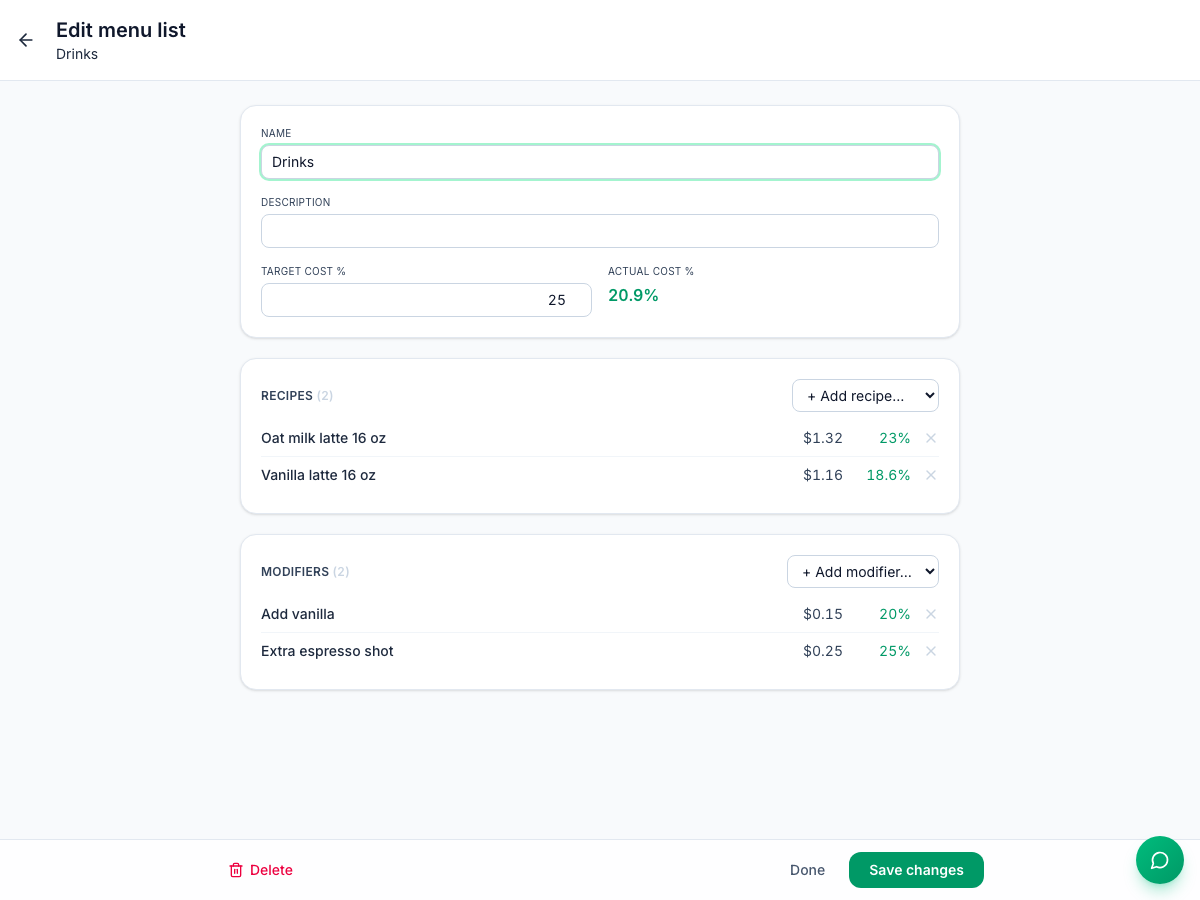1200x900 pixels.
Task: Click the Modifiers section heading
Action: click(295, 572)
